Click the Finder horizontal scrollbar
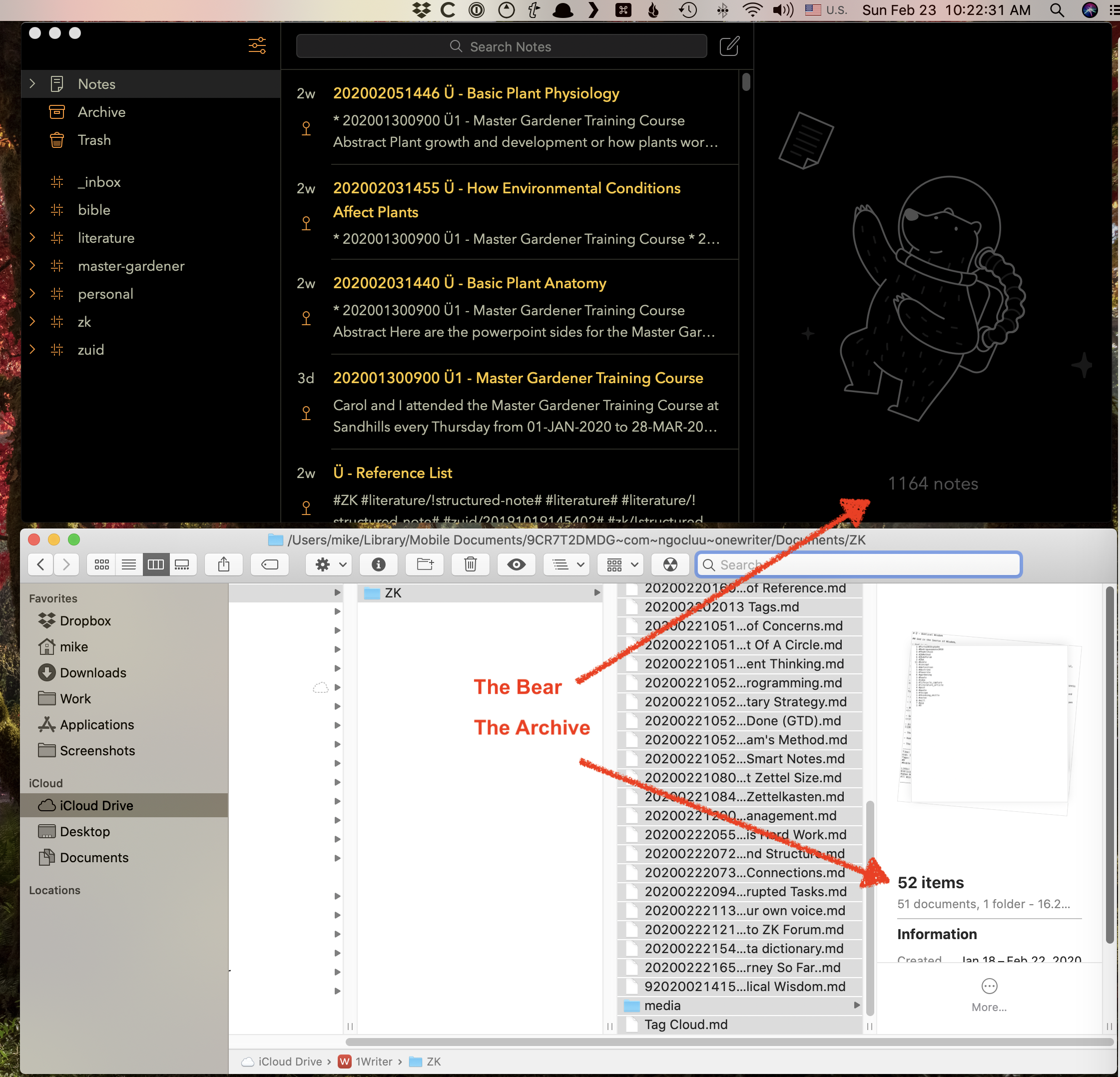1120x1077 pixels. pyautogui.click(x=729, y=1042)
